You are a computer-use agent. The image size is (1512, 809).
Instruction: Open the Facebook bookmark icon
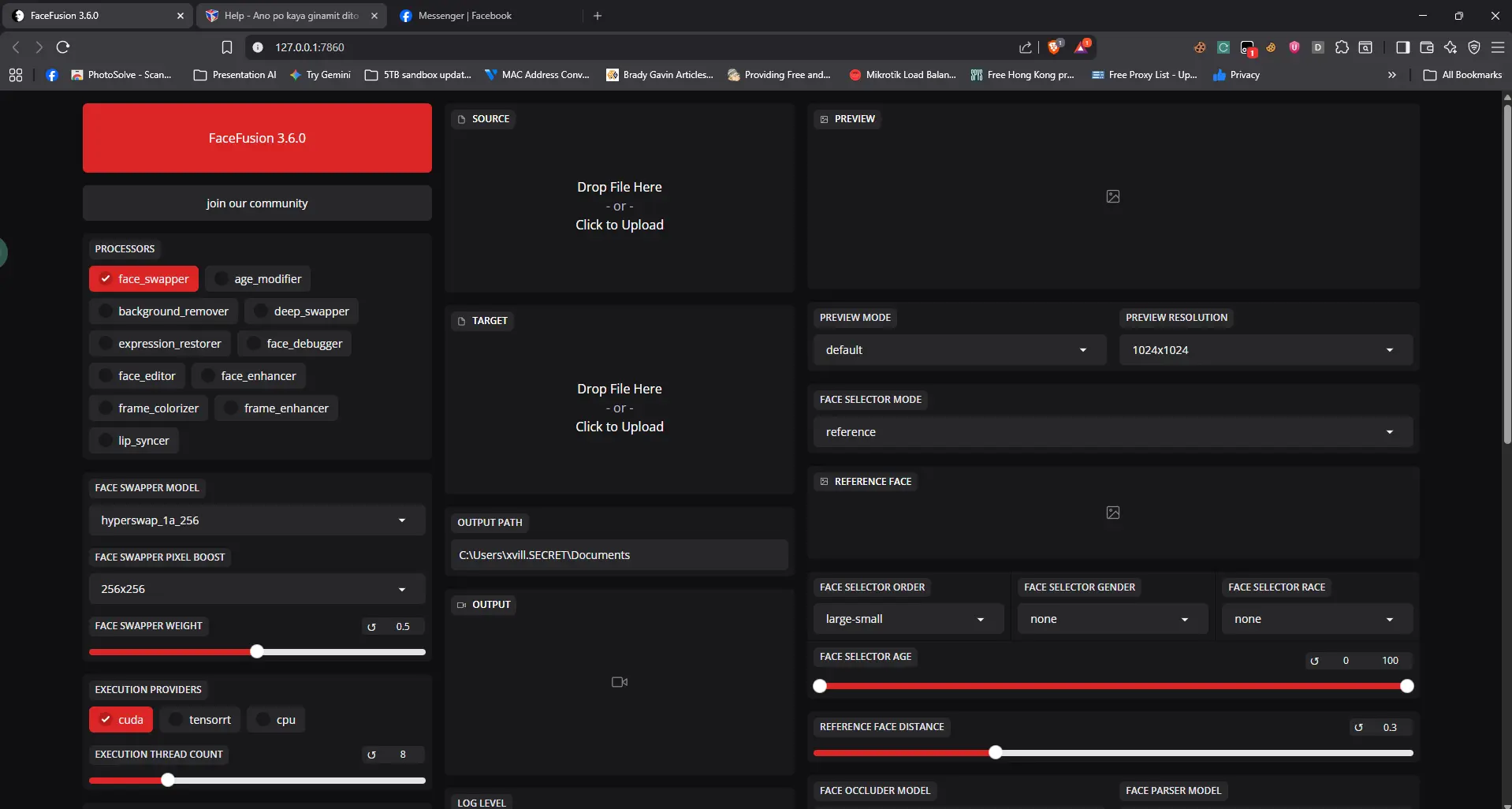[x=52, y=75]
